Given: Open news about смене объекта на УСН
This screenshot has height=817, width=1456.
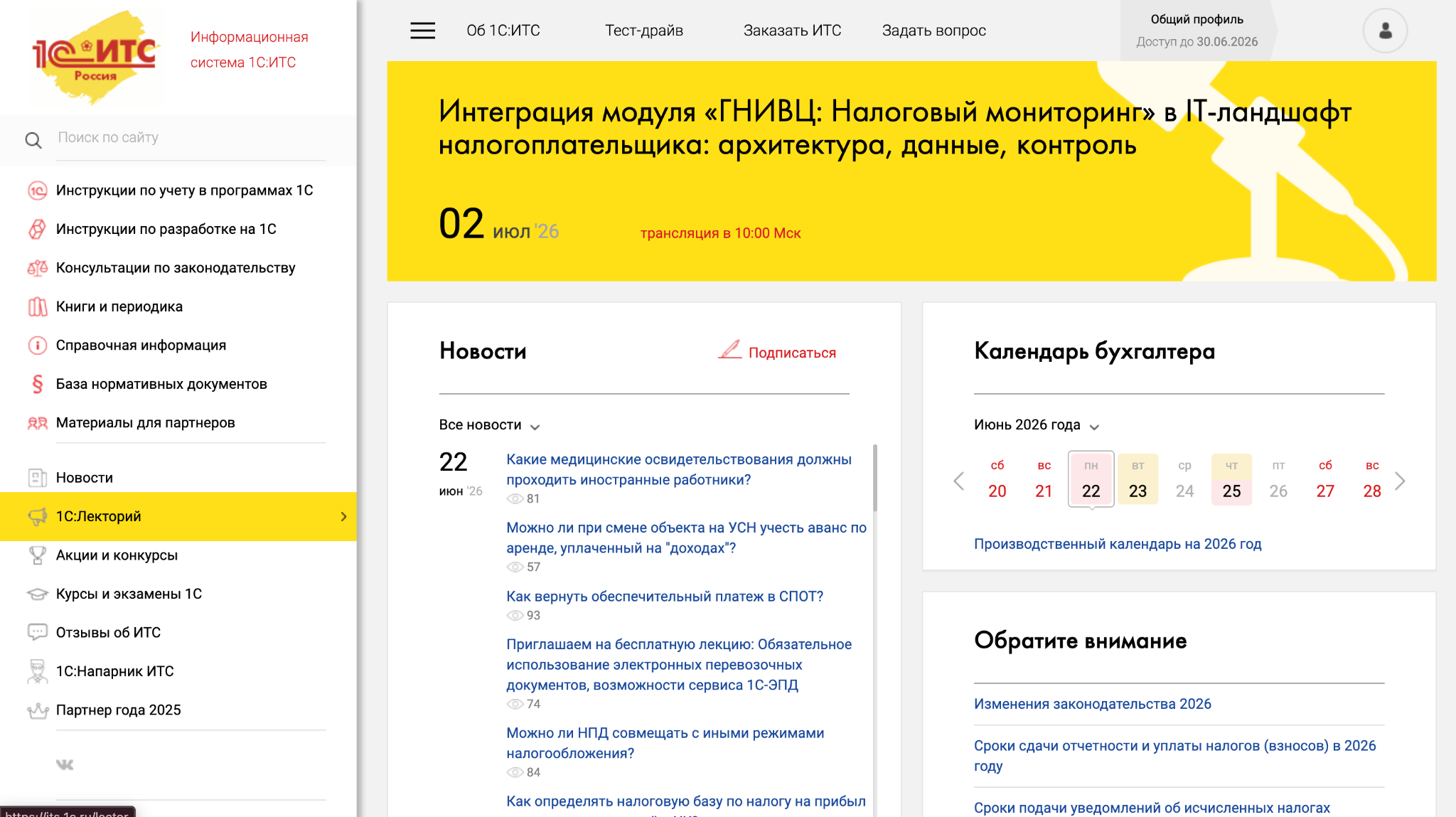Looking at the screenshot, I should (x=686, y=538).
